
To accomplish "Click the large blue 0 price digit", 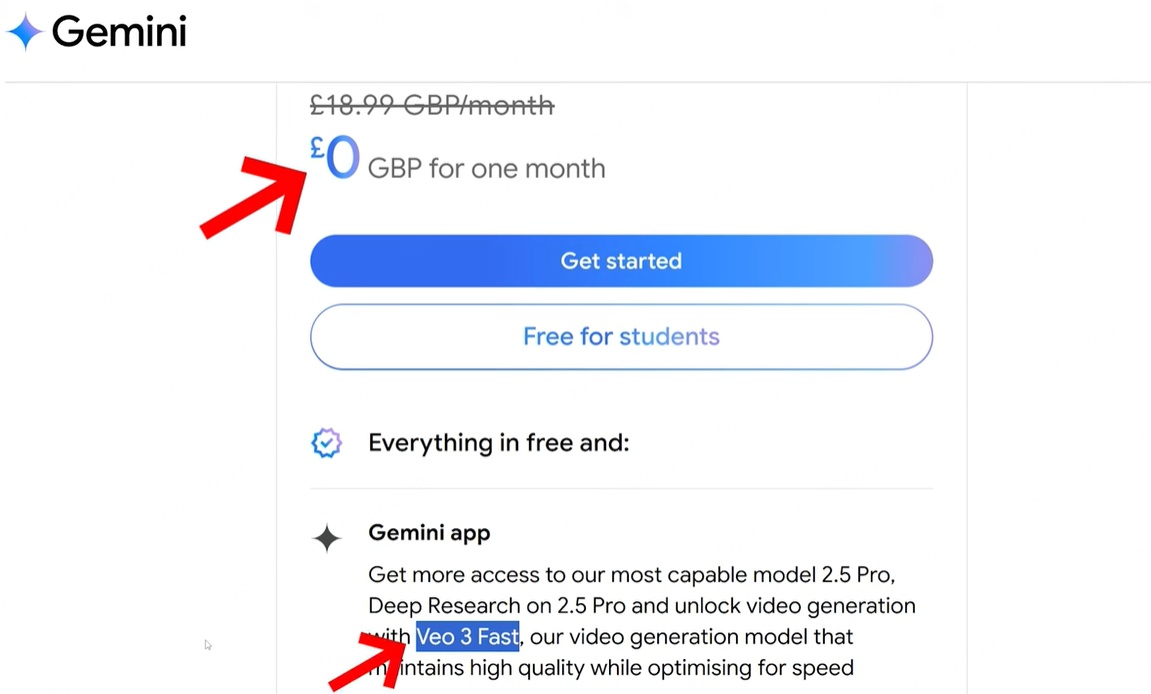I will 343,160.
